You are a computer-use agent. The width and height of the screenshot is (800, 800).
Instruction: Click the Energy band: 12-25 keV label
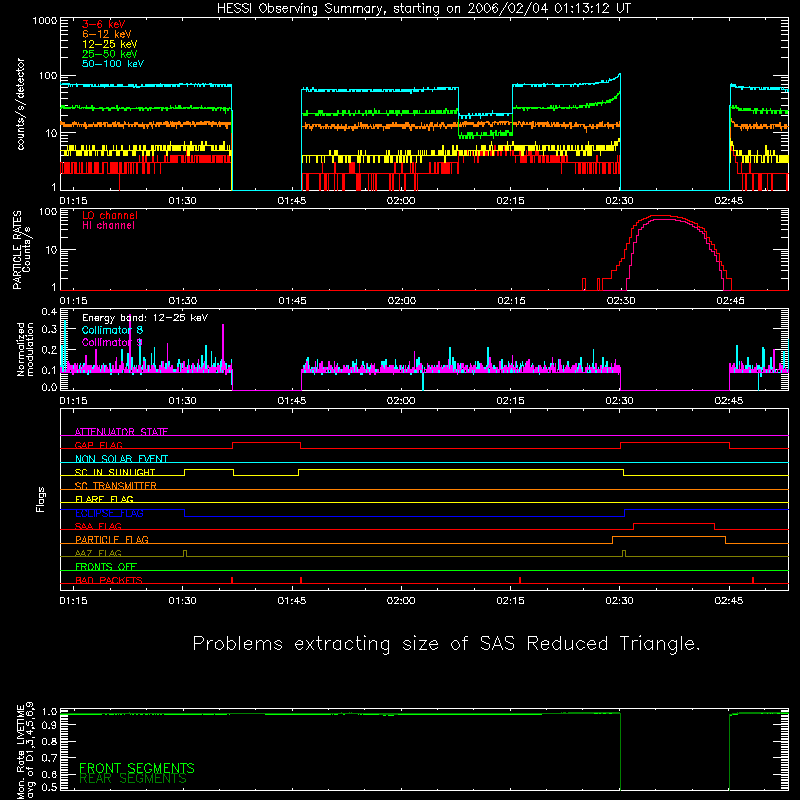[x=145, y=318]
